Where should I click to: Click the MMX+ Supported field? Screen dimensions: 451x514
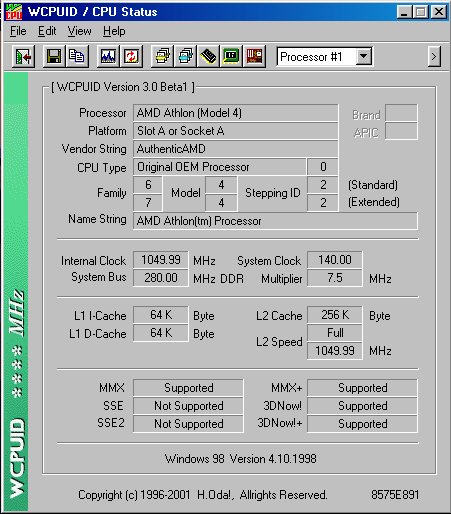[x=362, y=388]
